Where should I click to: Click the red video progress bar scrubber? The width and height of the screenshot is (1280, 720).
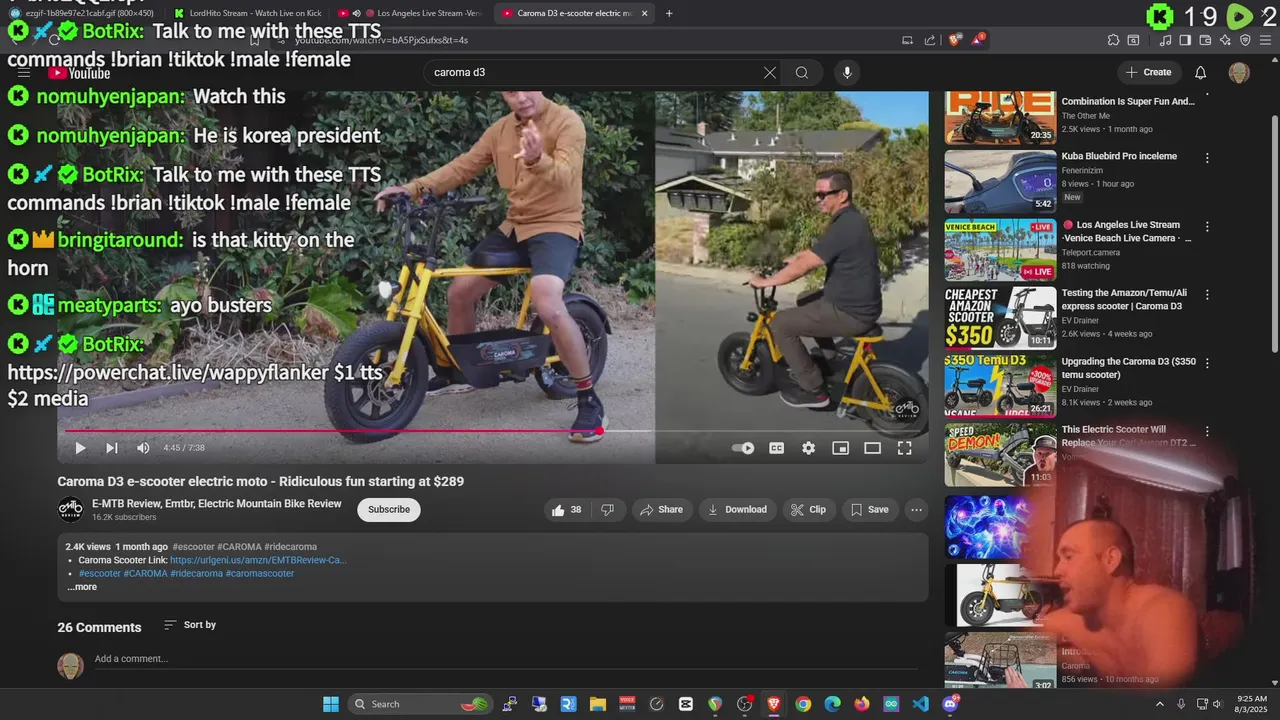599,431
